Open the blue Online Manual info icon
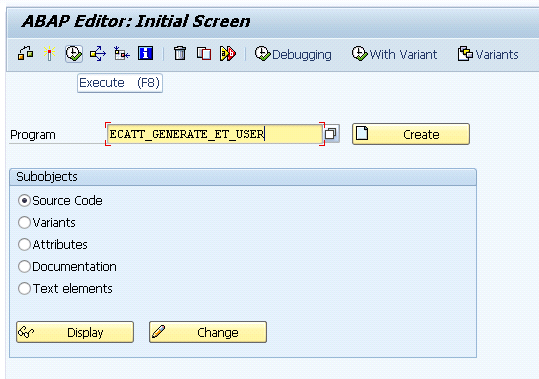Viewport: 539px width, 379px height. point(145,53)
